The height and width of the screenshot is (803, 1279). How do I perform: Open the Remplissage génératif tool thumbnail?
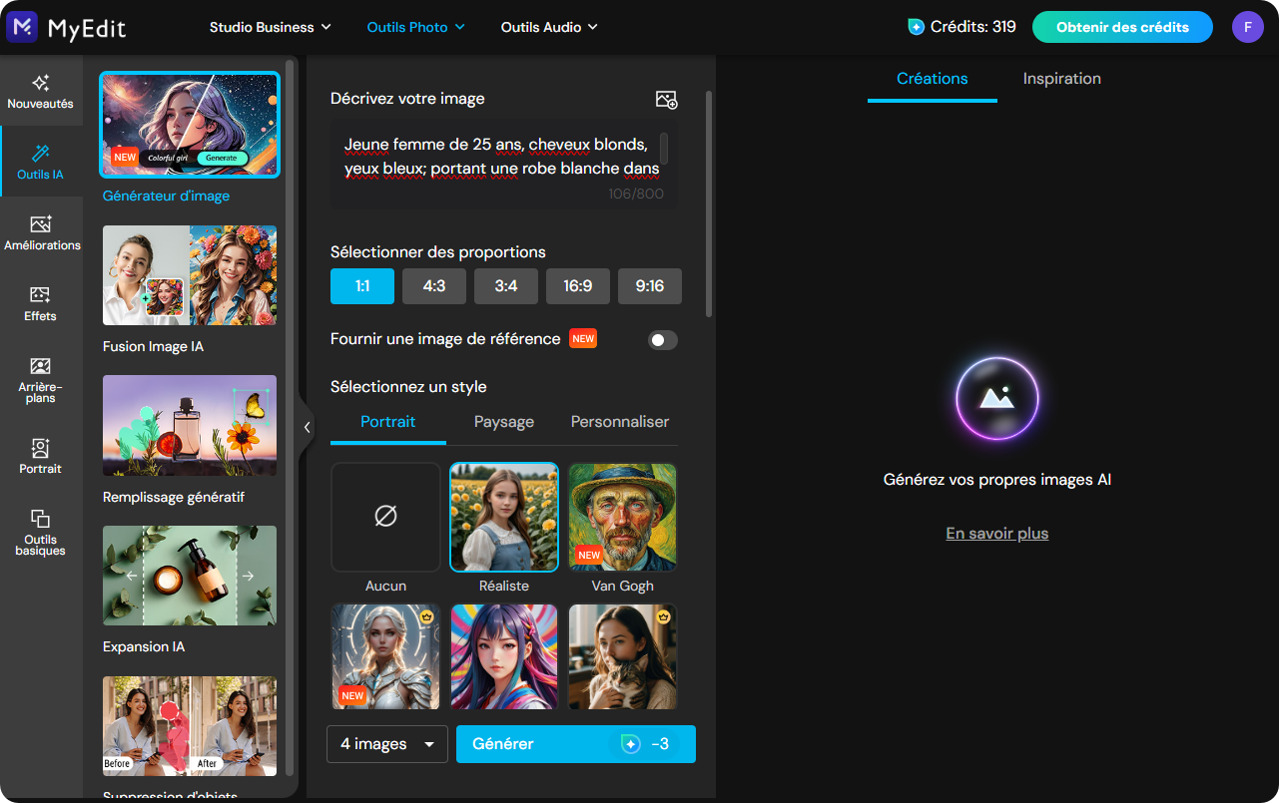pyautogui.click(x=190, y=425)
